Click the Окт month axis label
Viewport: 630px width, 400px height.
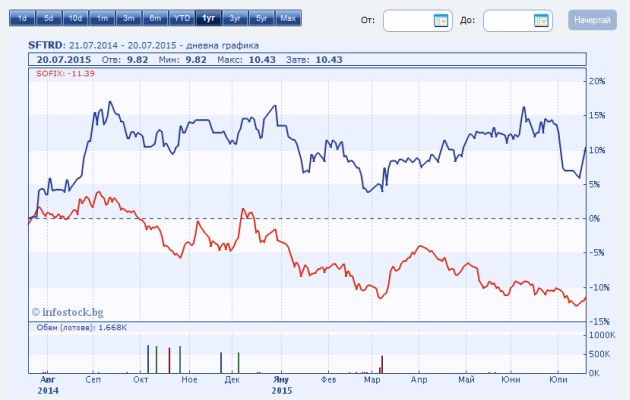click(x=141, y=380)
